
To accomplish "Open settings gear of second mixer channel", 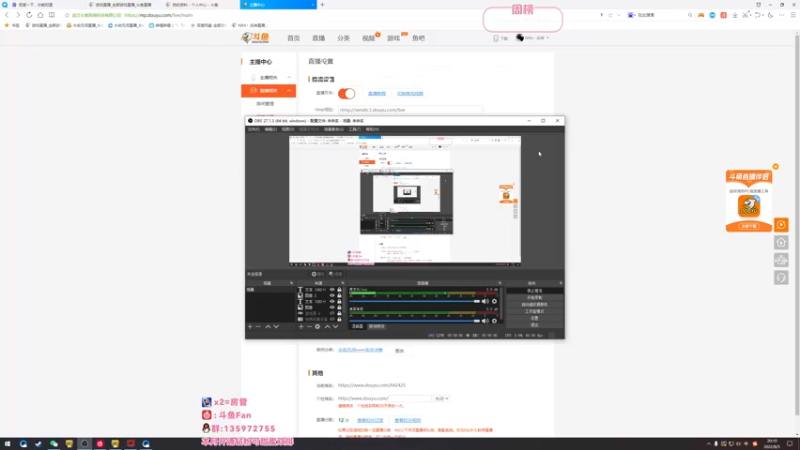I will [x=494, y=321].
